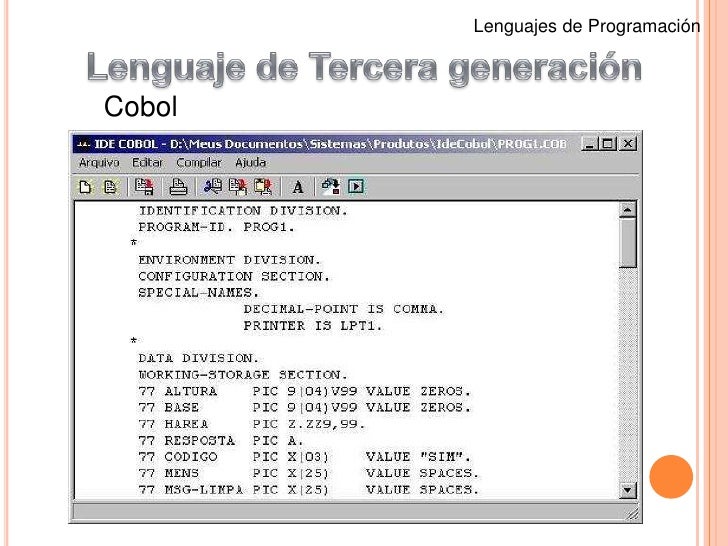Click the line 'PROGRAM-ID. PROG1.'
The width and height of the screenshot is (728, 546).
pos(216,227)
